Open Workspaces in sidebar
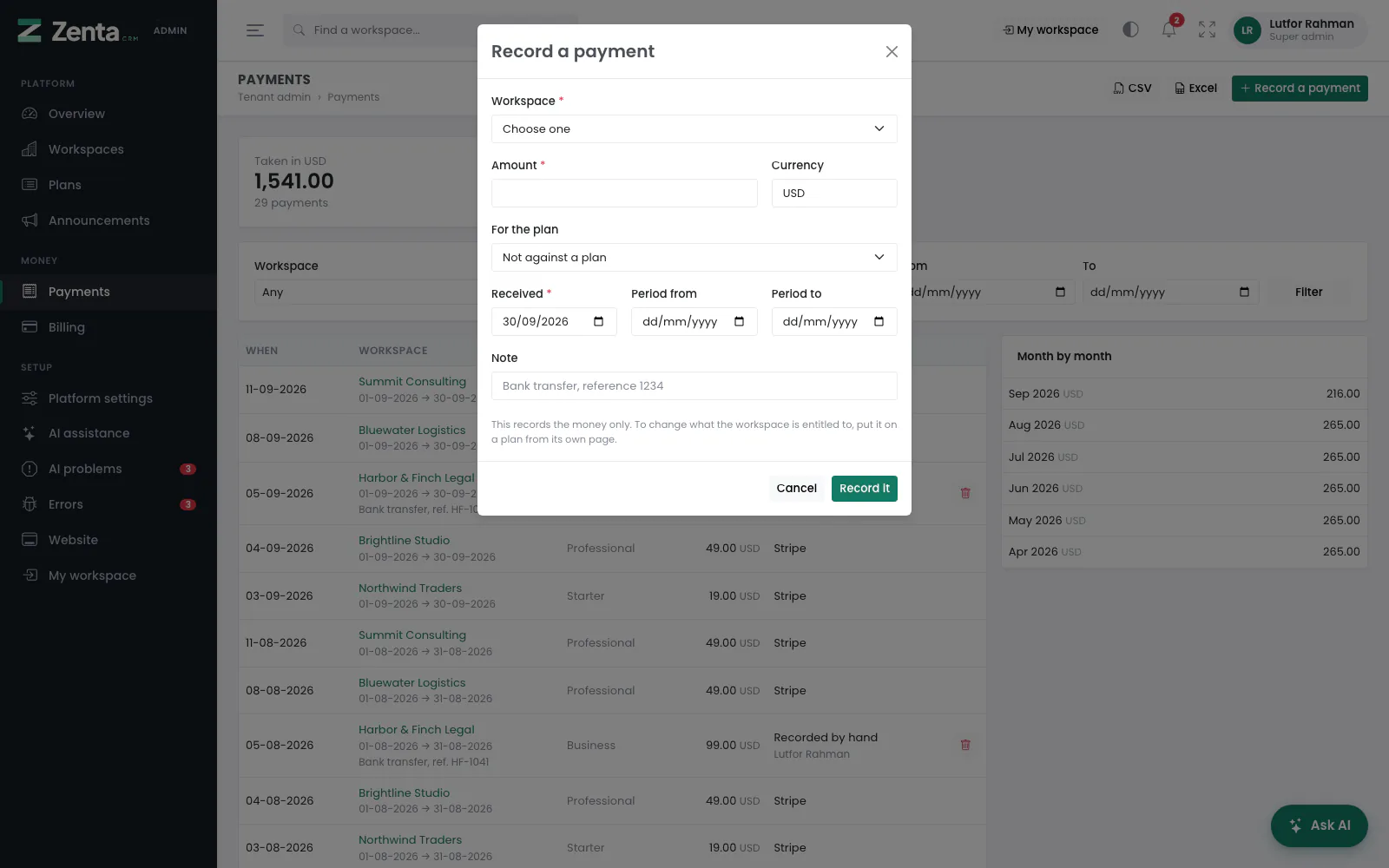This screenshot has width=1389, height=868. point(109,149)
